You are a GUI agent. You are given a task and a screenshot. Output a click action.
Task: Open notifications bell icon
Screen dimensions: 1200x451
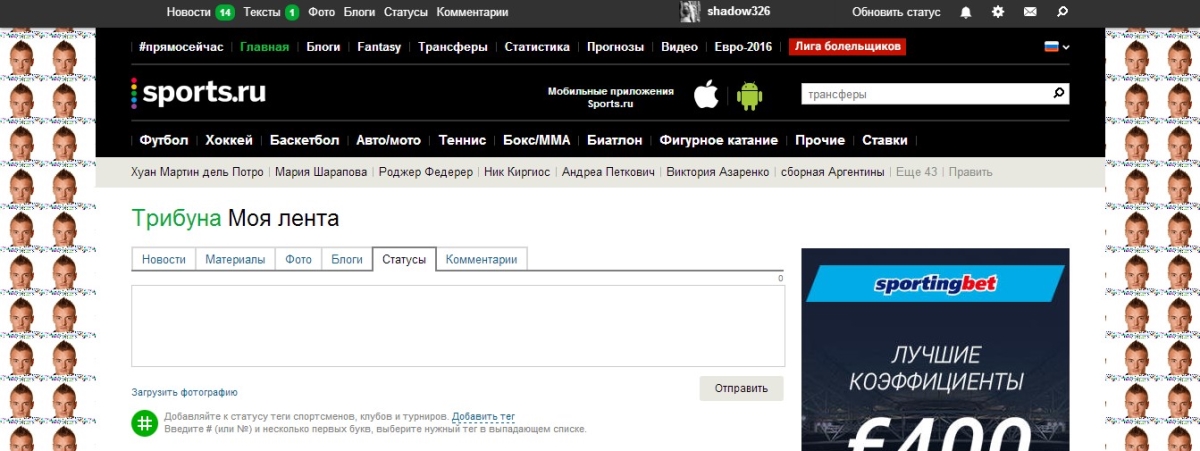coord(965,13)
